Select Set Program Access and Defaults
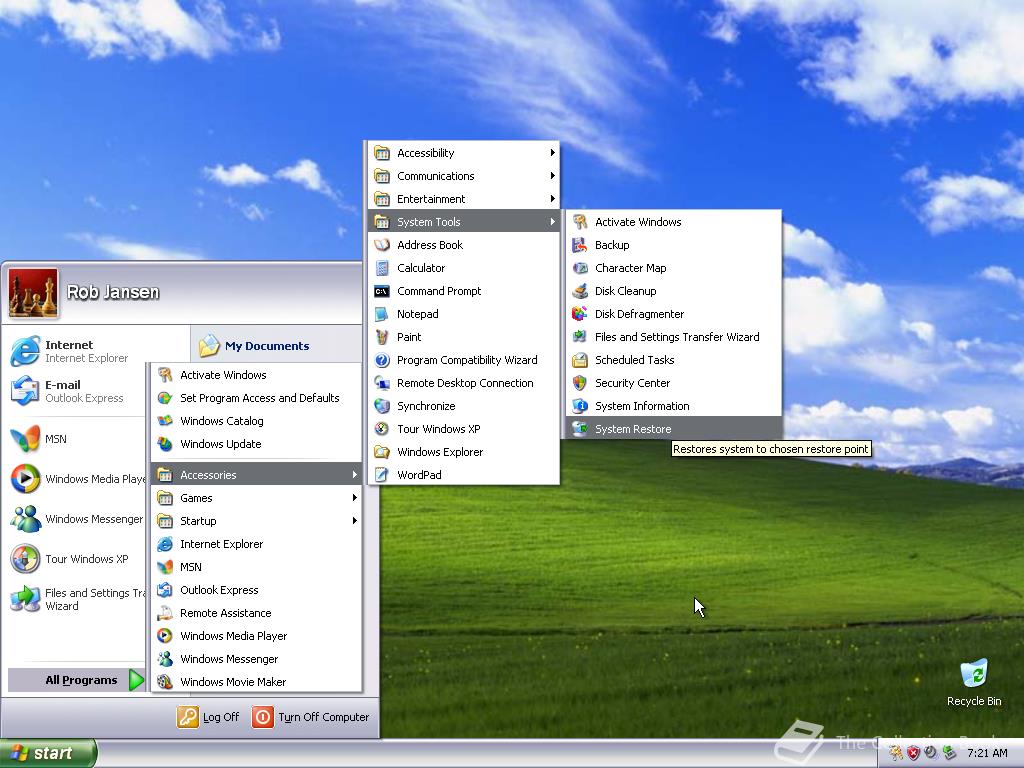1024x768 pixels. click(x=256, y=398)
